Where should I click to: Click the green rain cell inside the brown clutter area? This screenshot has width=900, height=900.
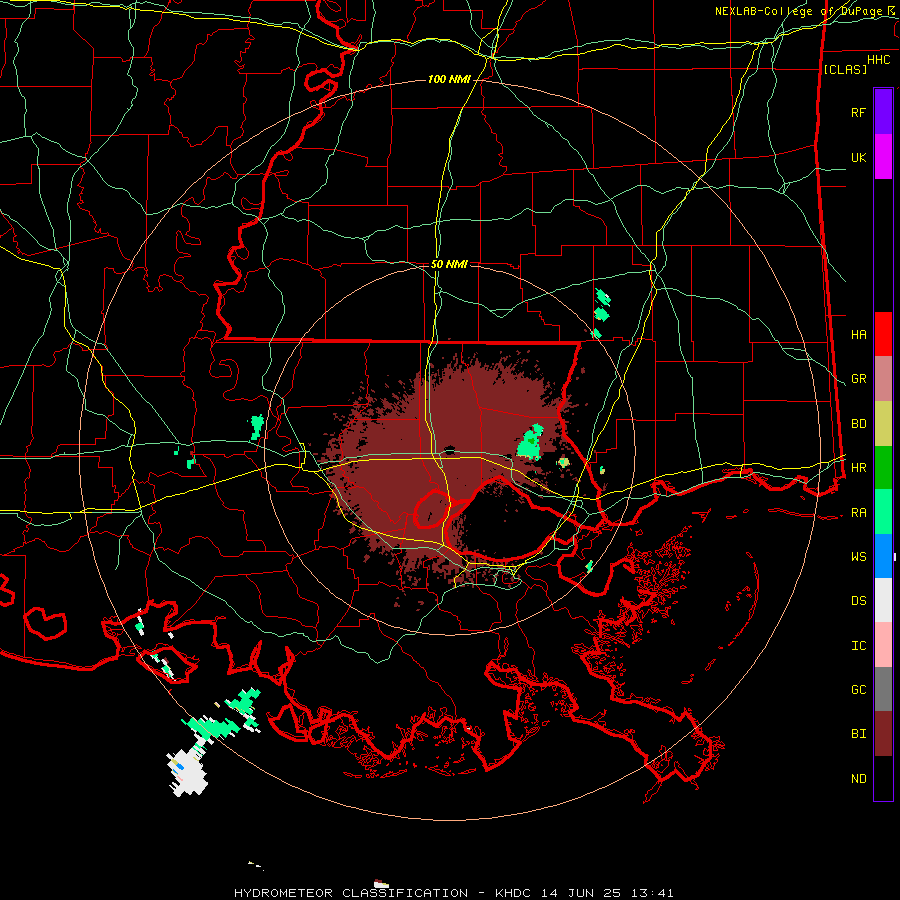(530, 443)
